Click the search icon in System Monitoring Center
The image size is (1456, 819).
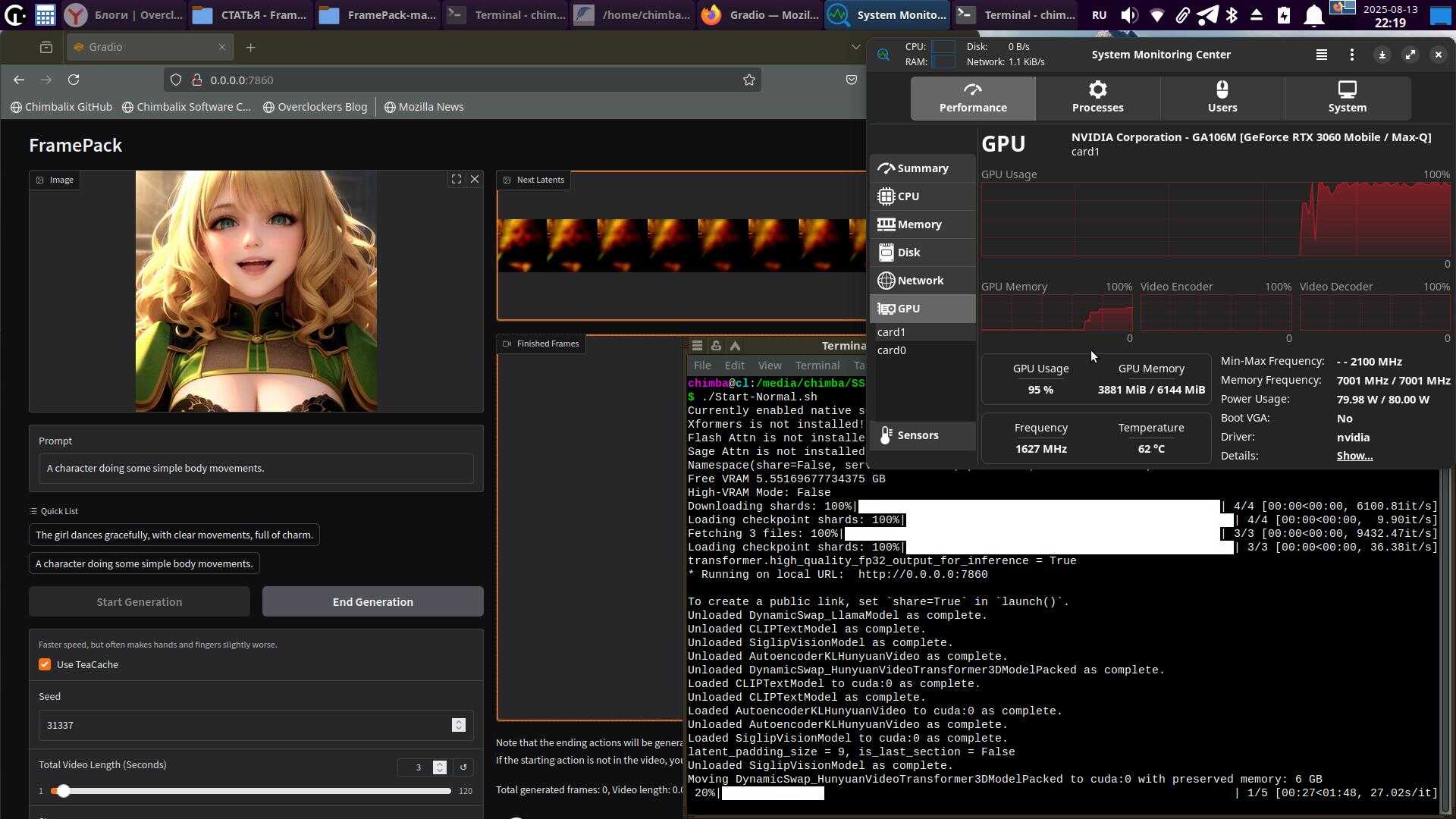[x=883, y=55]
